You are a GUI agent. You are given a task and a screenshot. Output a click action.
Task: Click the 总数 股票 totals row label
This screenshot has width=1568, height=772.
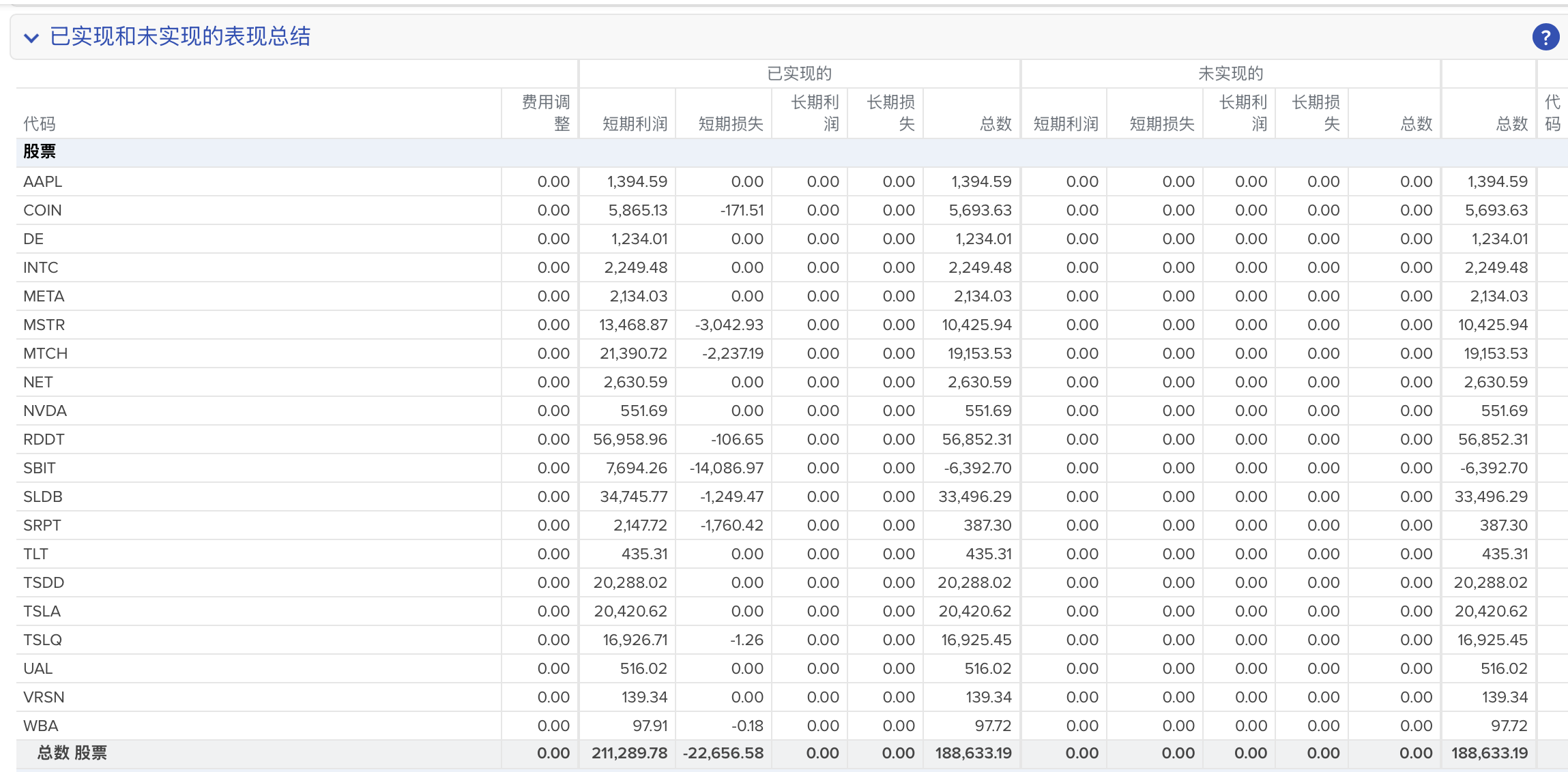point(72,753)
